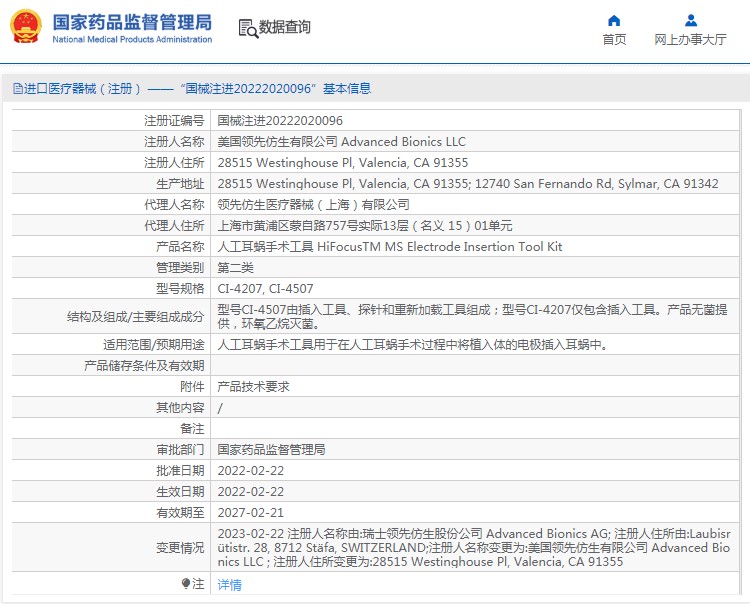This screenshot has height=604, width=750.
Task: Click 国家药品监督管理局 site title
Action: click(x=132, y=22)
